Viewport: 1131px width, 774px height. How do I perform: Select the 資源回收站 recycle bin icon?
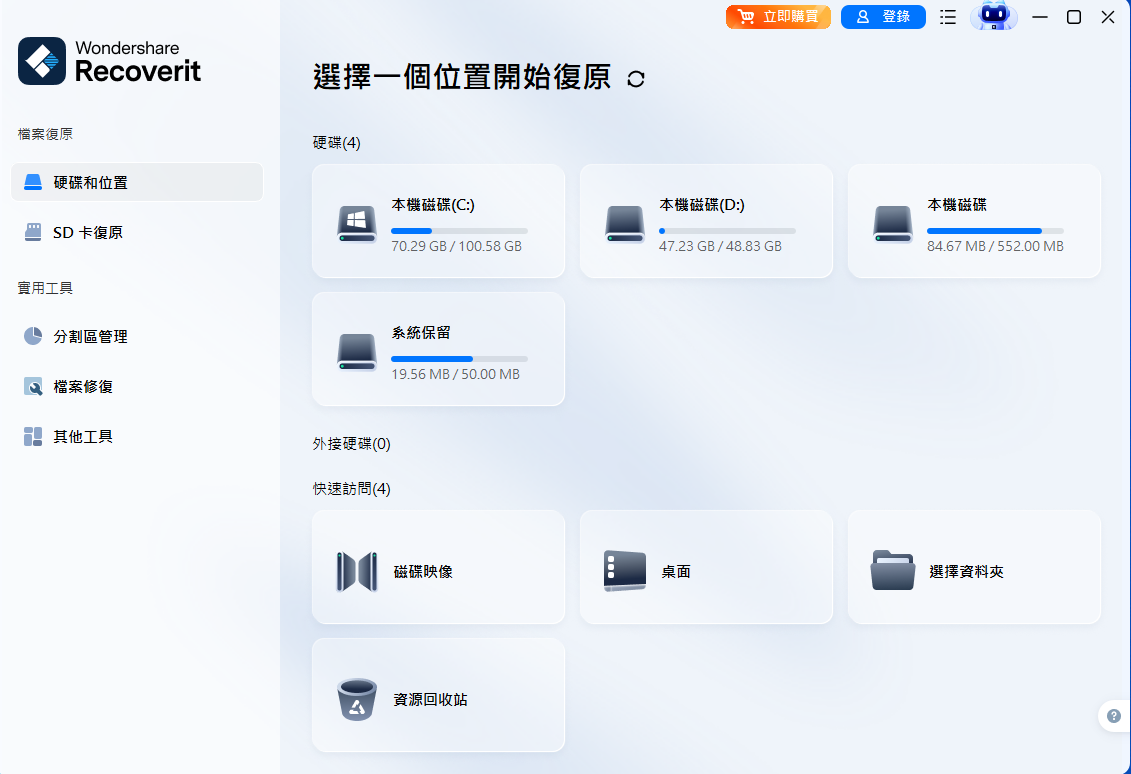click(x=357, y=699)
